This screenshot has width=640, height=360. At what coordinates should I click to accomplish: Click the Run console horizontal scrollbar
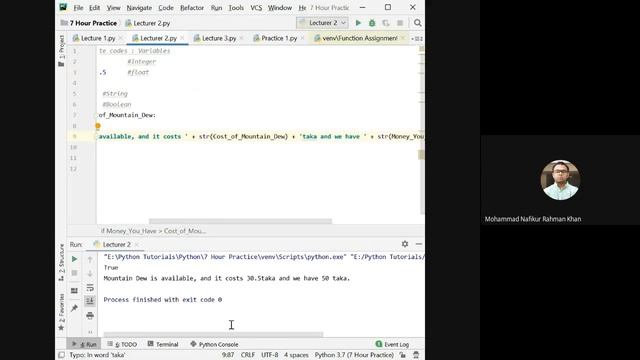[213, 334]
